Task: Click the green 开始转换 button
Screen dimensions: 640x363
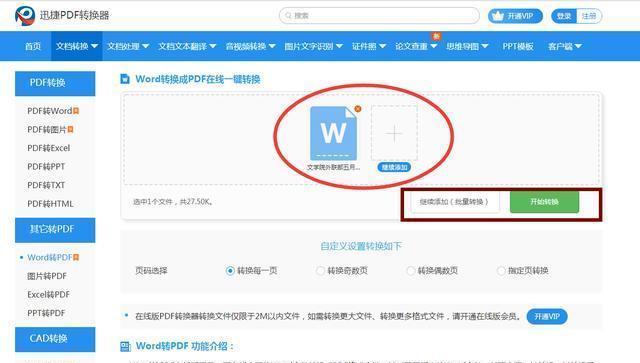Action: (x=544, y=202)
